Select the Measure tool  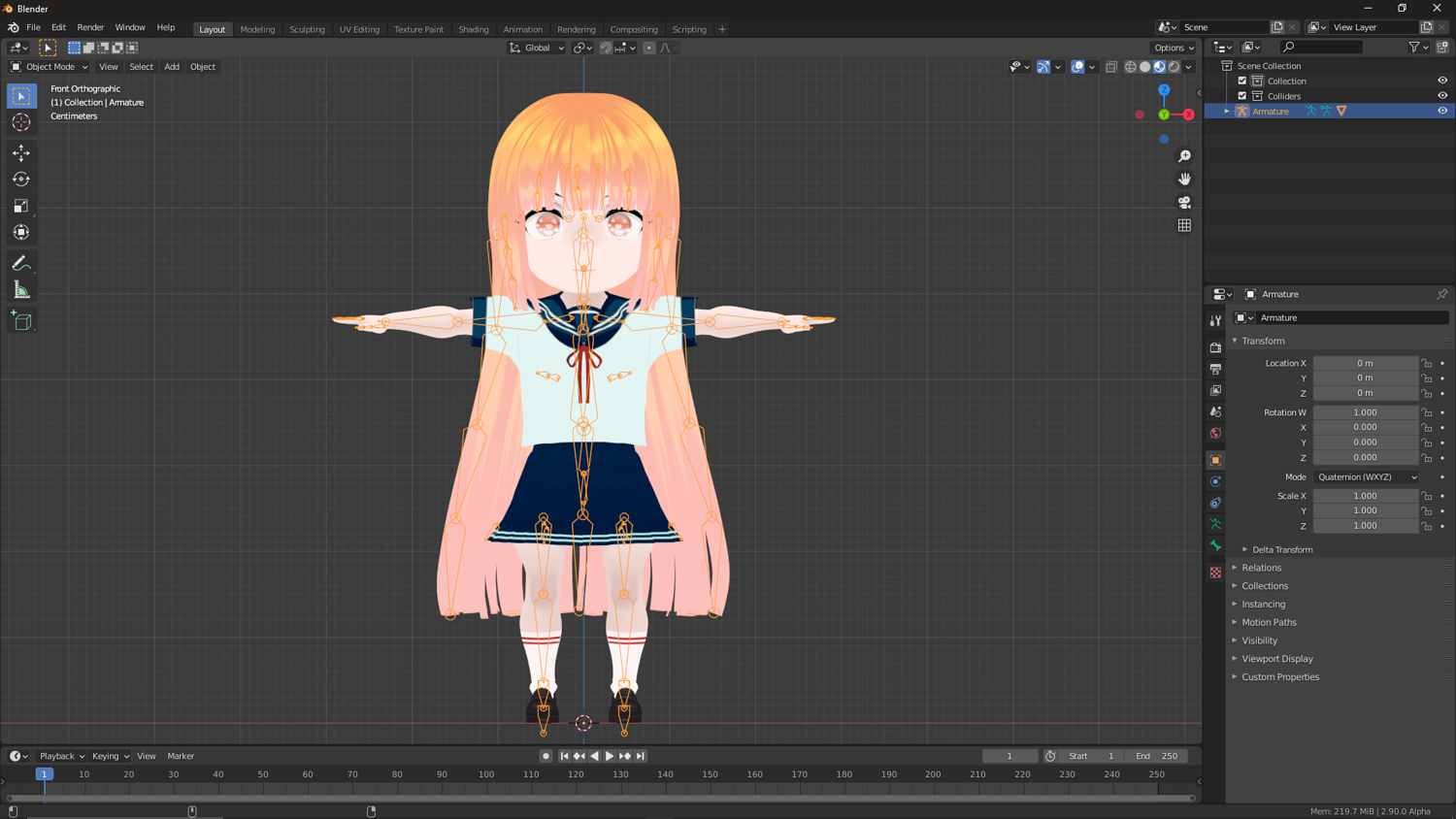(21, 290)
